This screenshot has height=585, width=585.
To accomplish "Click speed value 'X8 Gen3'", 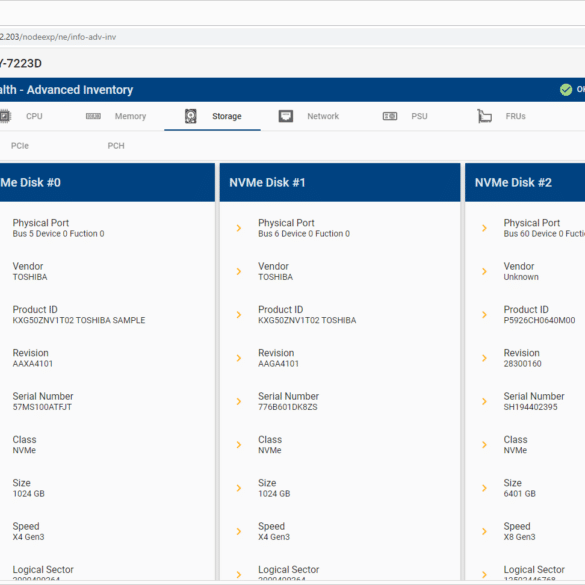I will 519,537.
